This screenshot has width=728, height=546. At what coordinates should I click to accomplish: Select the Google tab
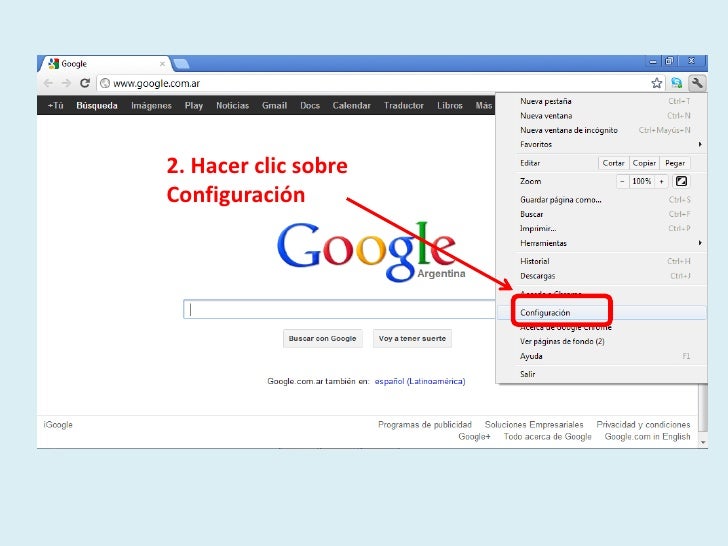click(105, 64)
